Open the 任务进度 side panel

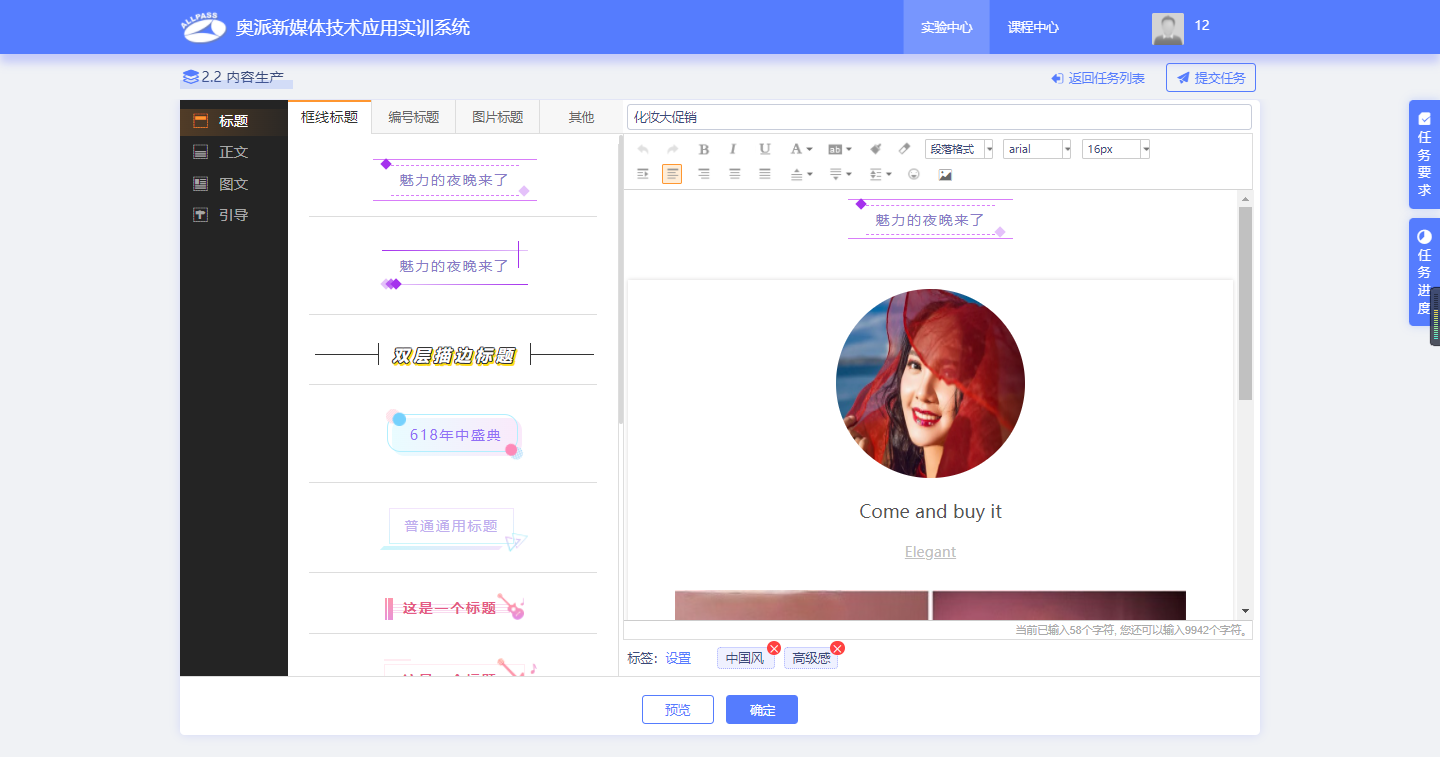pos(1424,272)
